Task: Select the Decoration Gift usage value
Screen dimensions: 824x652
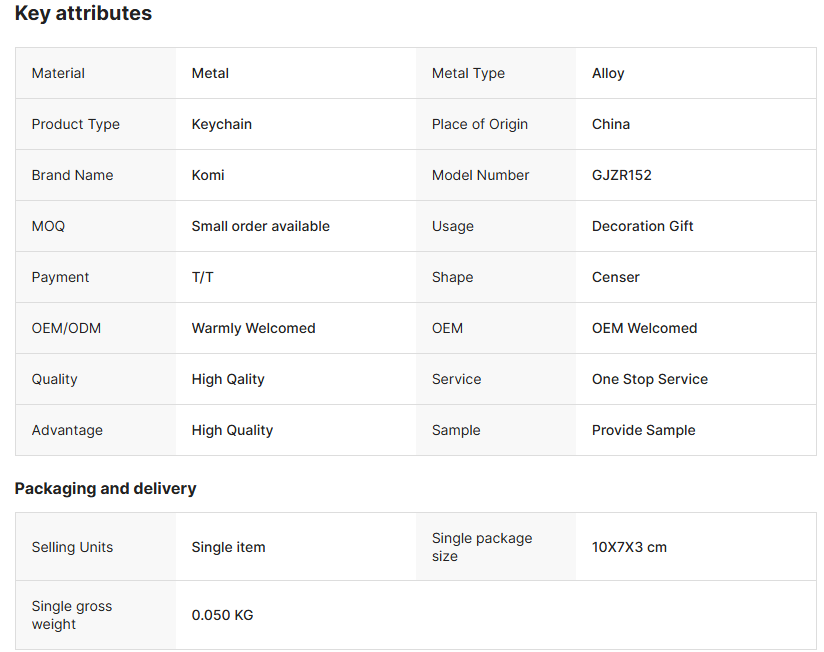Action: click(643, 226)
